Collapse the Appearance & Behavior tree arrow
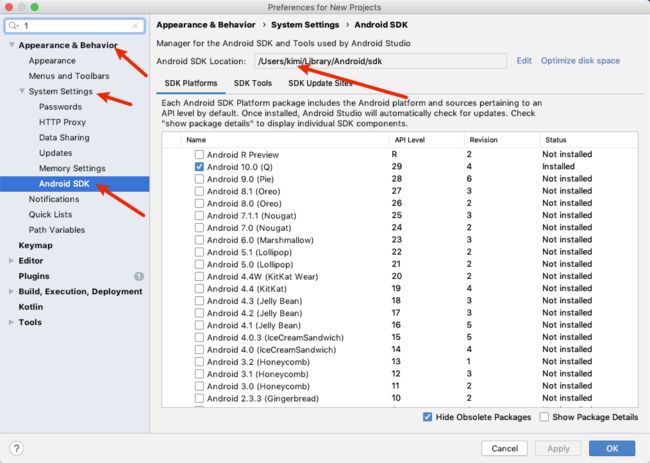 pyautogui.click(x=12, y=45)
